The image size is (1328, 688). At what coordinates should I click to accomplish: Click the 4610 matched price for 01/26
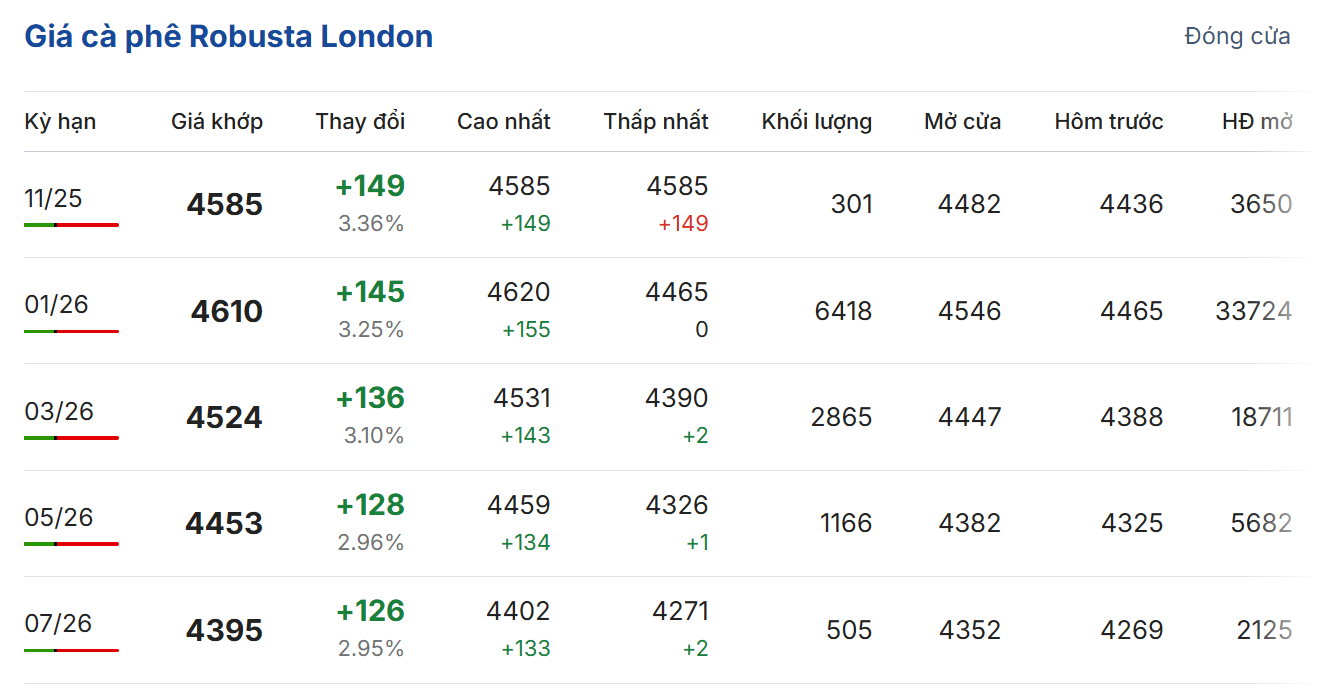tap(227, 311)
